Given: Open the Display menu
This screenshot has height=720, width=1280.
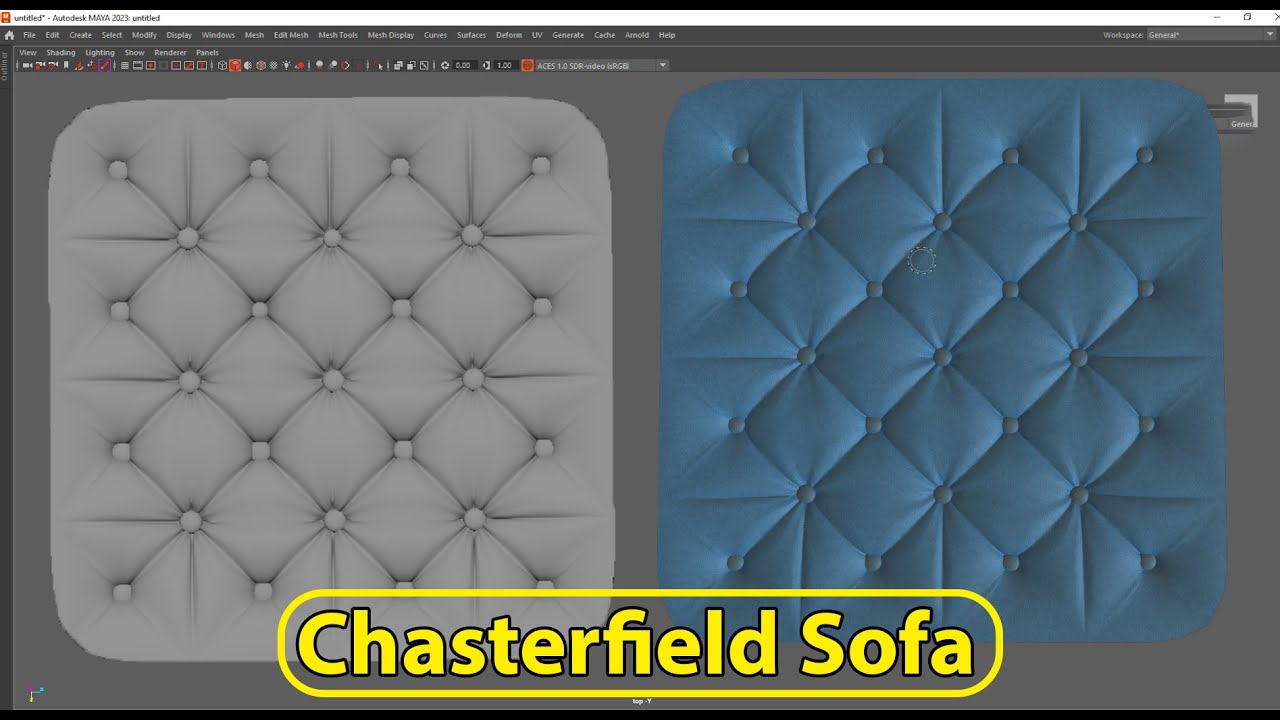Looking at the screenshot, I should (179, 35).
